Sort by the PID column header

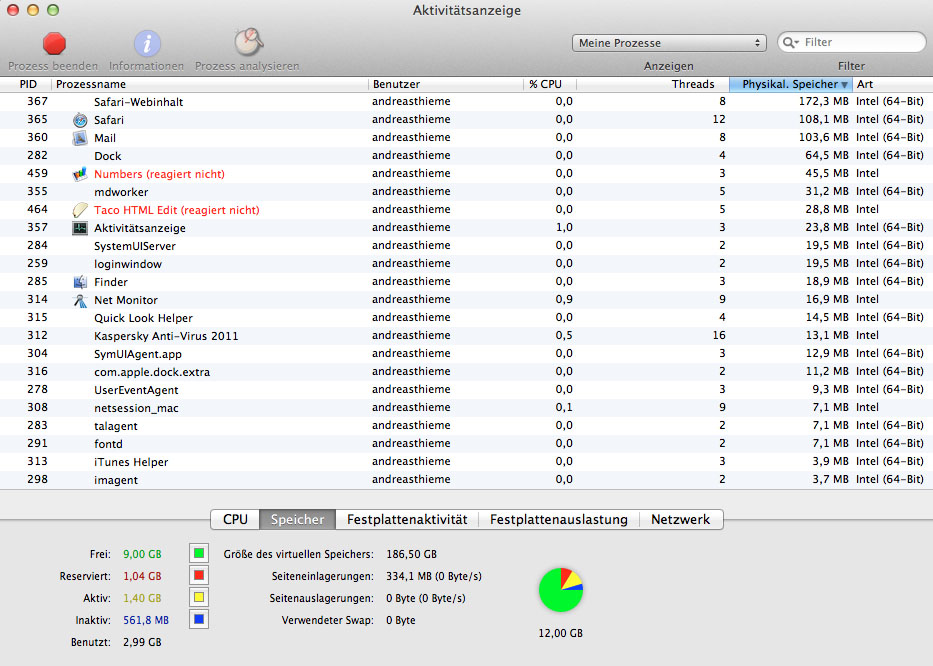click(x=27, y=84)
